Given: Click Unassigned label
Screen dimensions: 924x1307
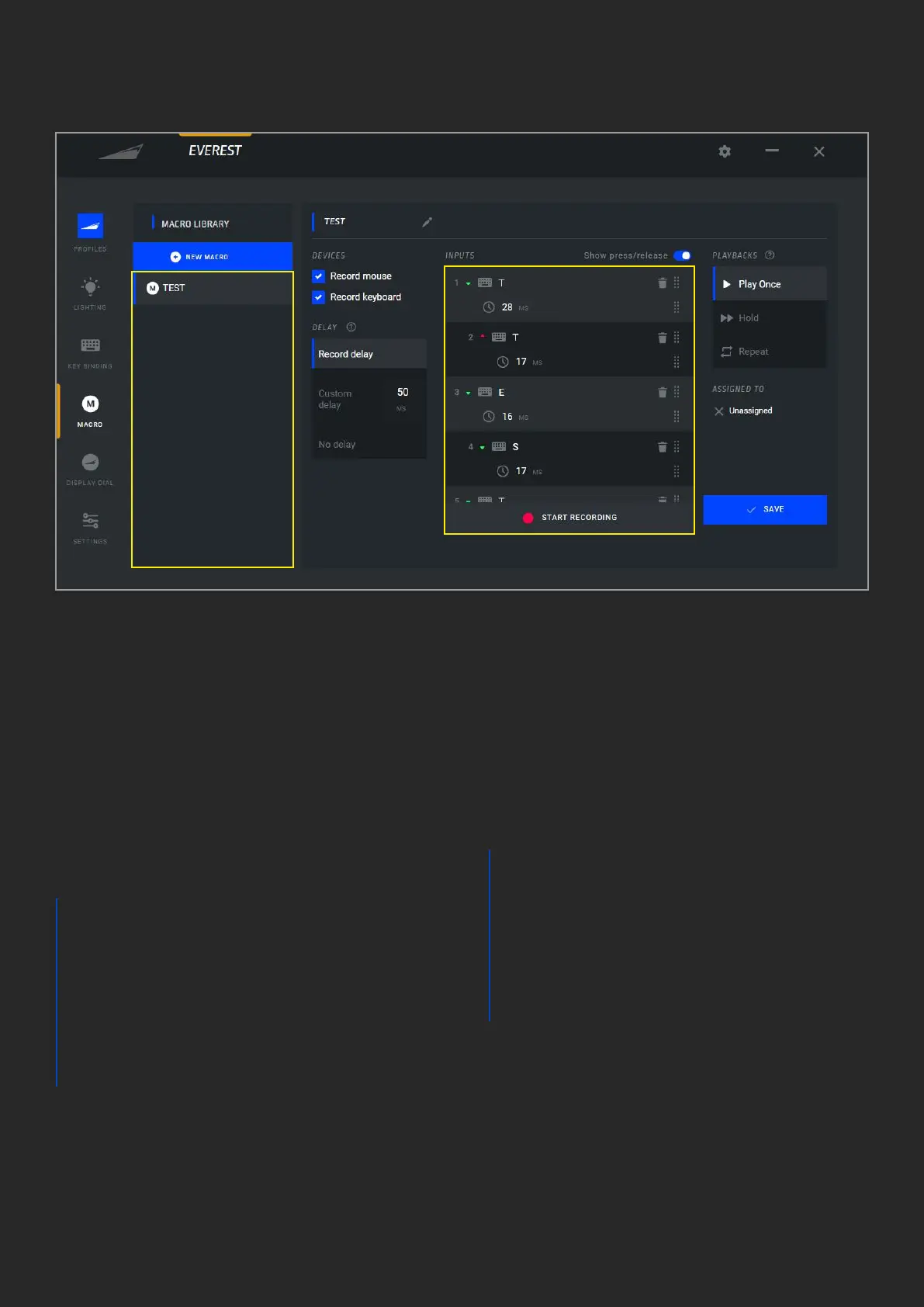Looking at the screenshot, I should point(750,411).
